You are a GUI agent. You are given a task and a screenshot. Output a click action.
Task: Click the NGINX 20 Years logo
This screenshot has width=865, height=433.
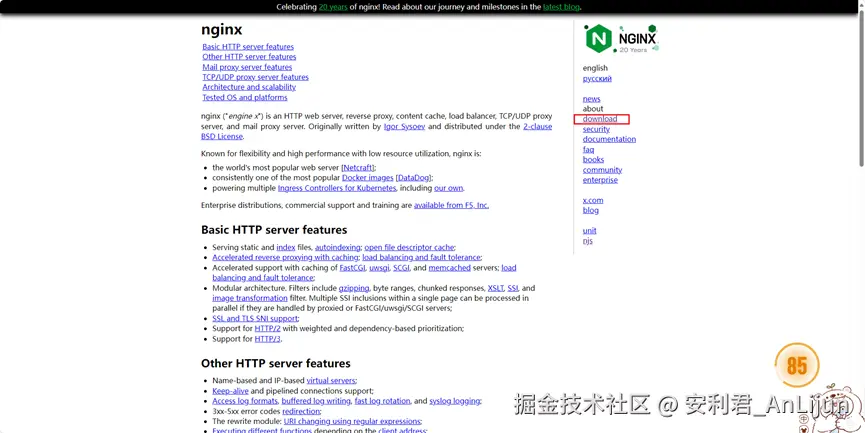click(622, 39)
